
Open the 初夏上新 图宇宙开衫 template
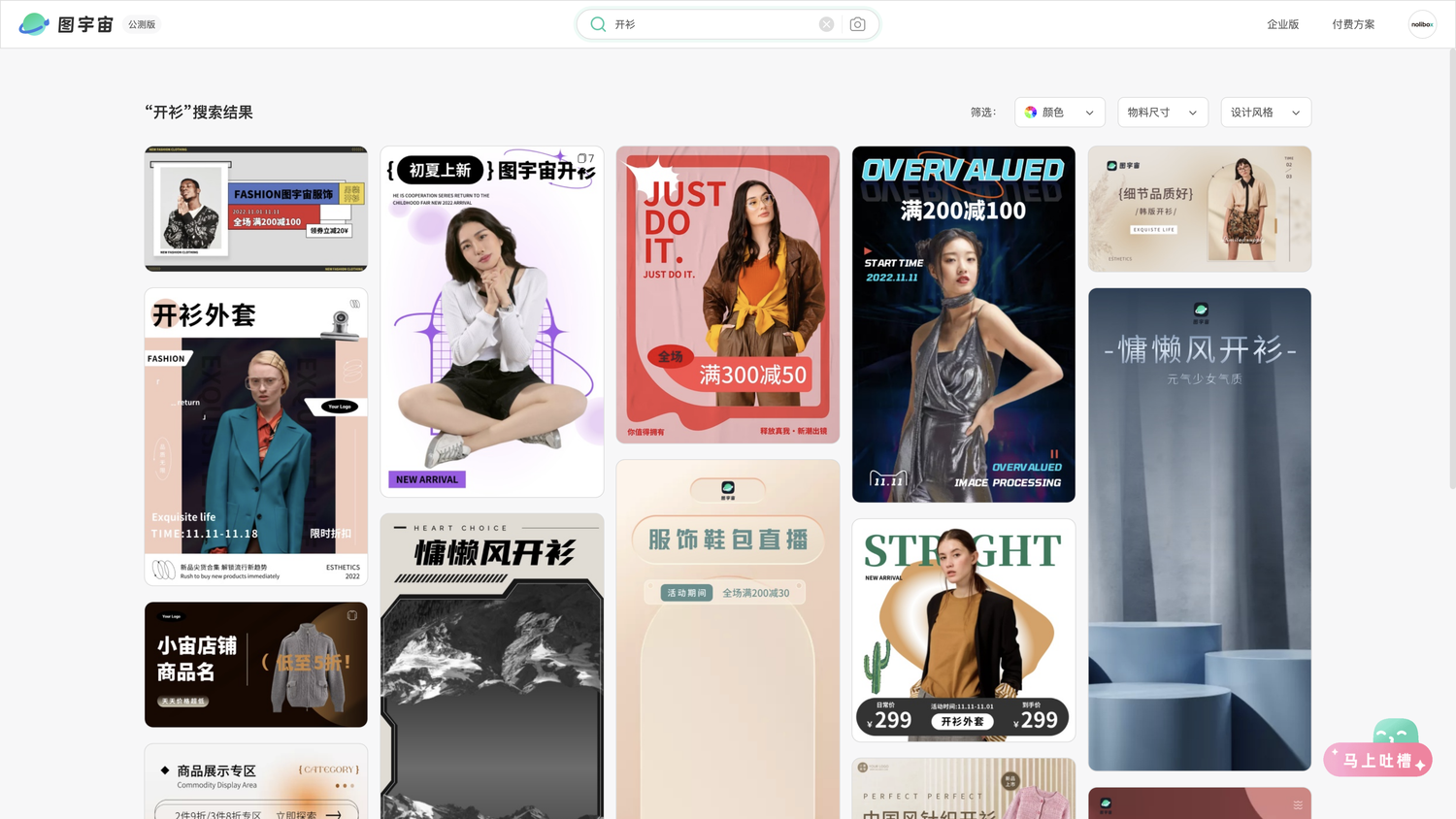pos(492,321)
